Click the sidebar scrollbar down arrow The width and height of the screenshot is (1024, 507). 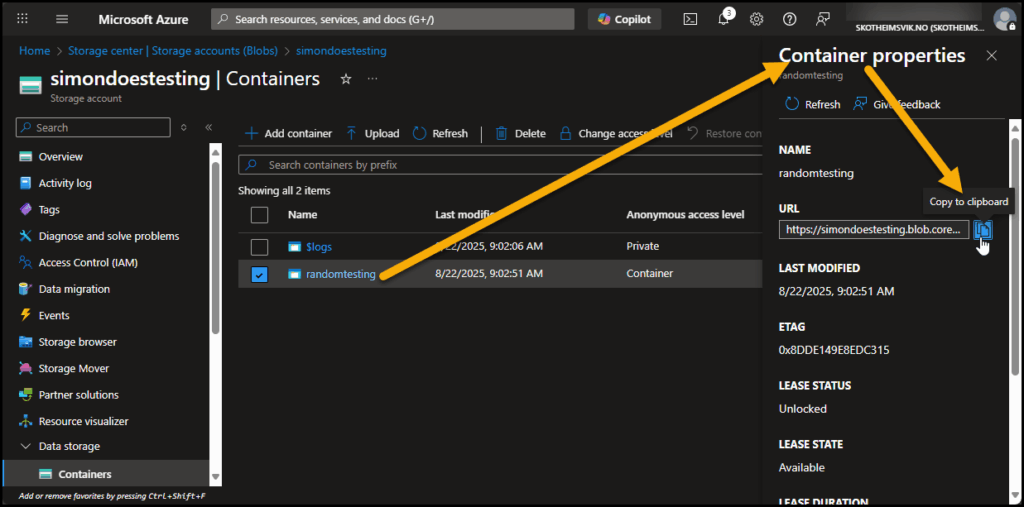click(216, 477)
